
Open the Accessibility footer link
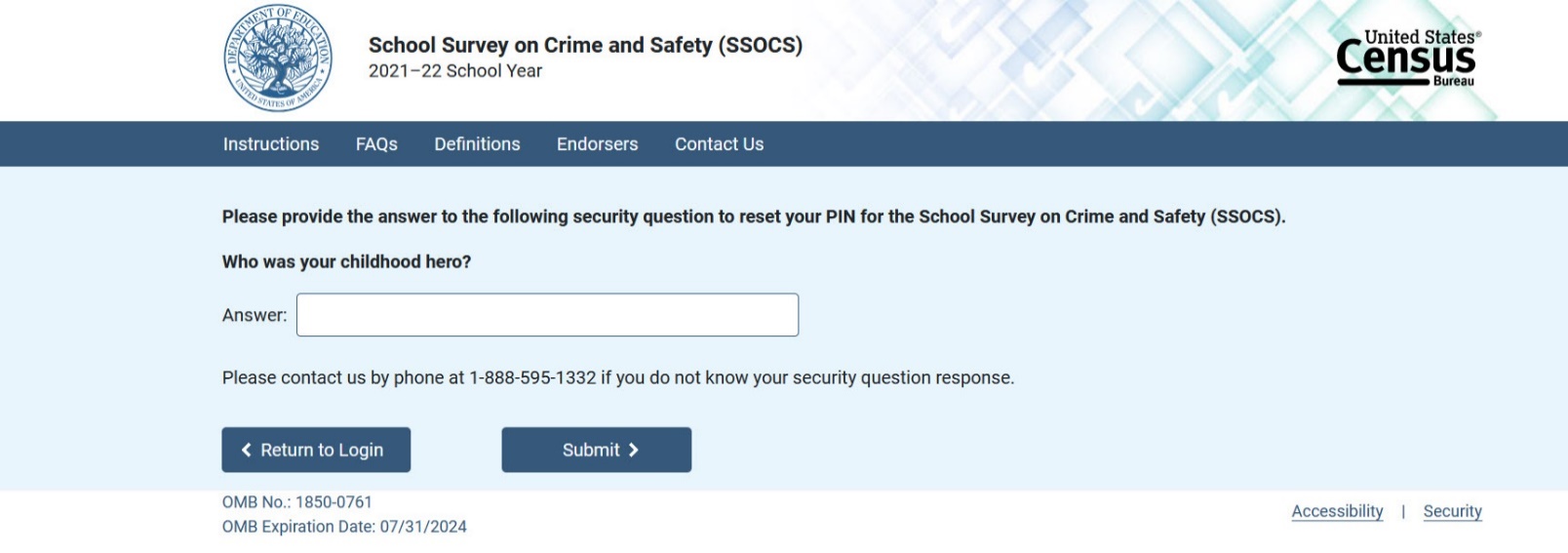[1337, 511]
